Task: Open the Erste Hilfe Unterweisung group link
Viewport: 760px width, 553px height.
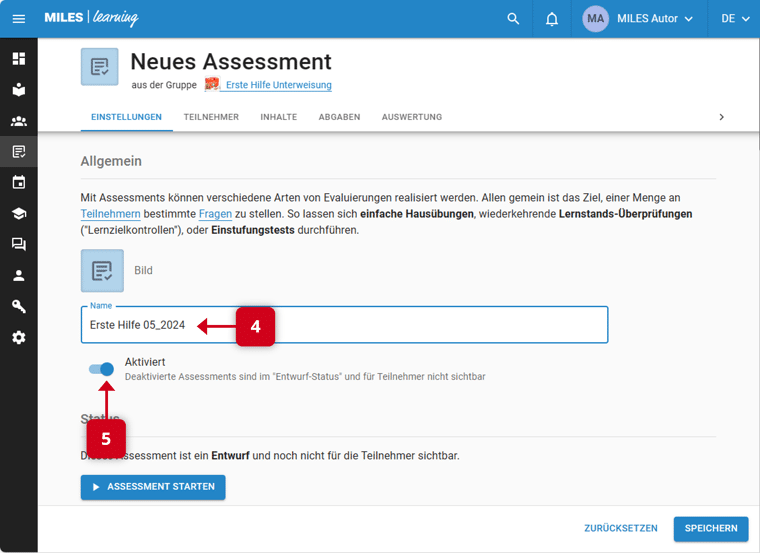Action: (278, 85)
